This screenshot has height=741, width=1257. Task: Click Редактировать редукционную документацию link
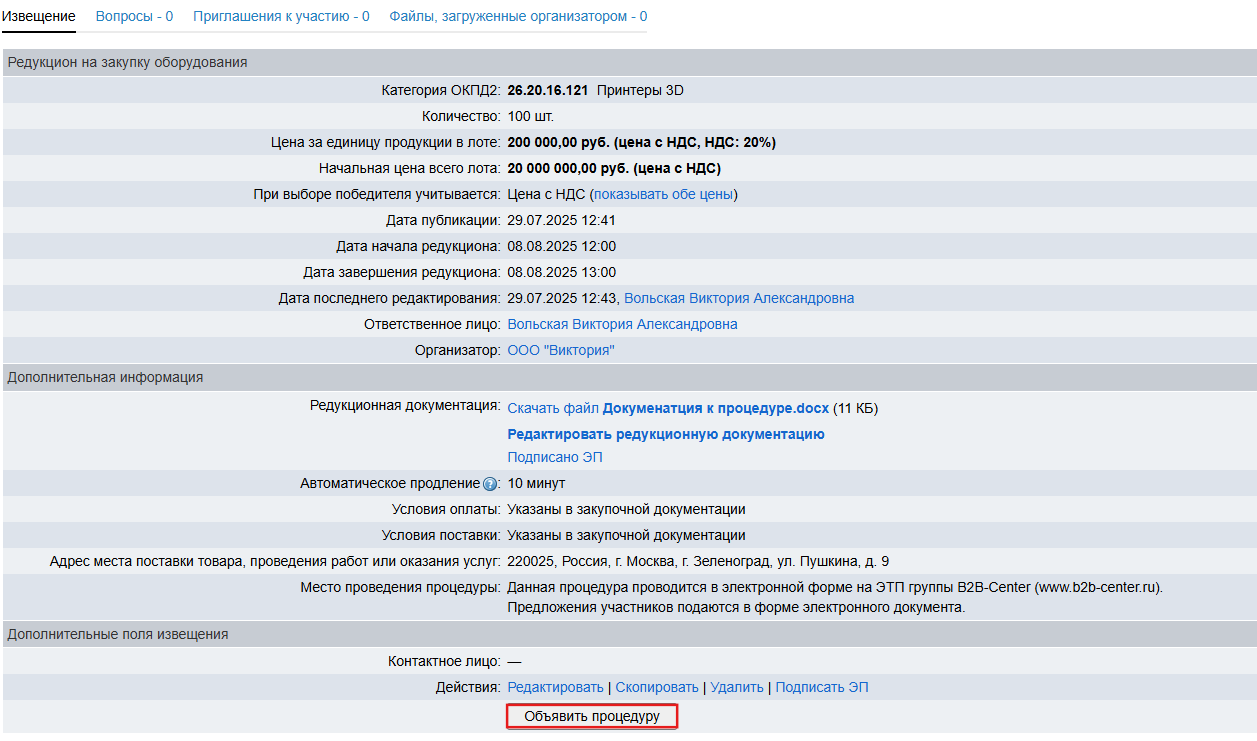(x=665, y=434)
